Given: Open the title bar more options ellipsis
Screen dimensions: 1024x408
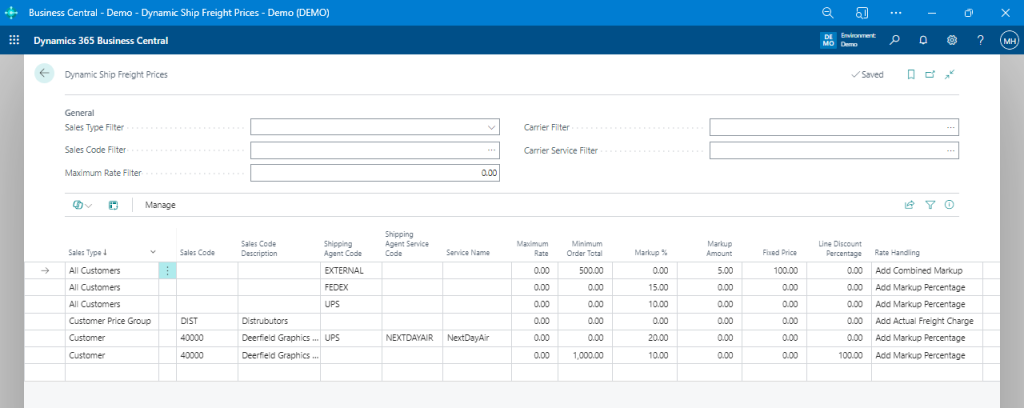Looking at the screenshot, I should point(896,13).
